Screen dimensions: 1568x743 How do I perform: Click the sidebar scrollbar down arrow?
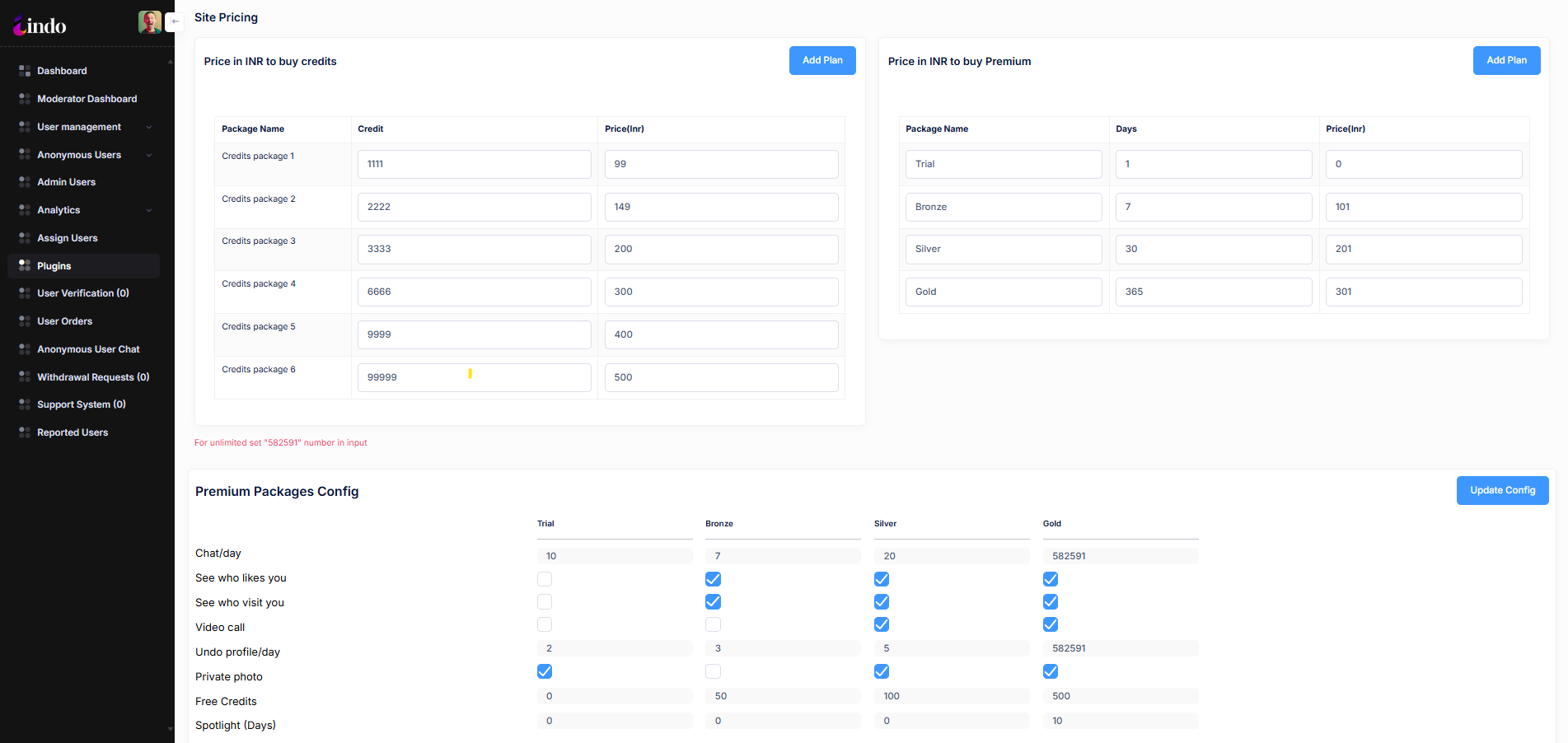click(x=171, y=729)
